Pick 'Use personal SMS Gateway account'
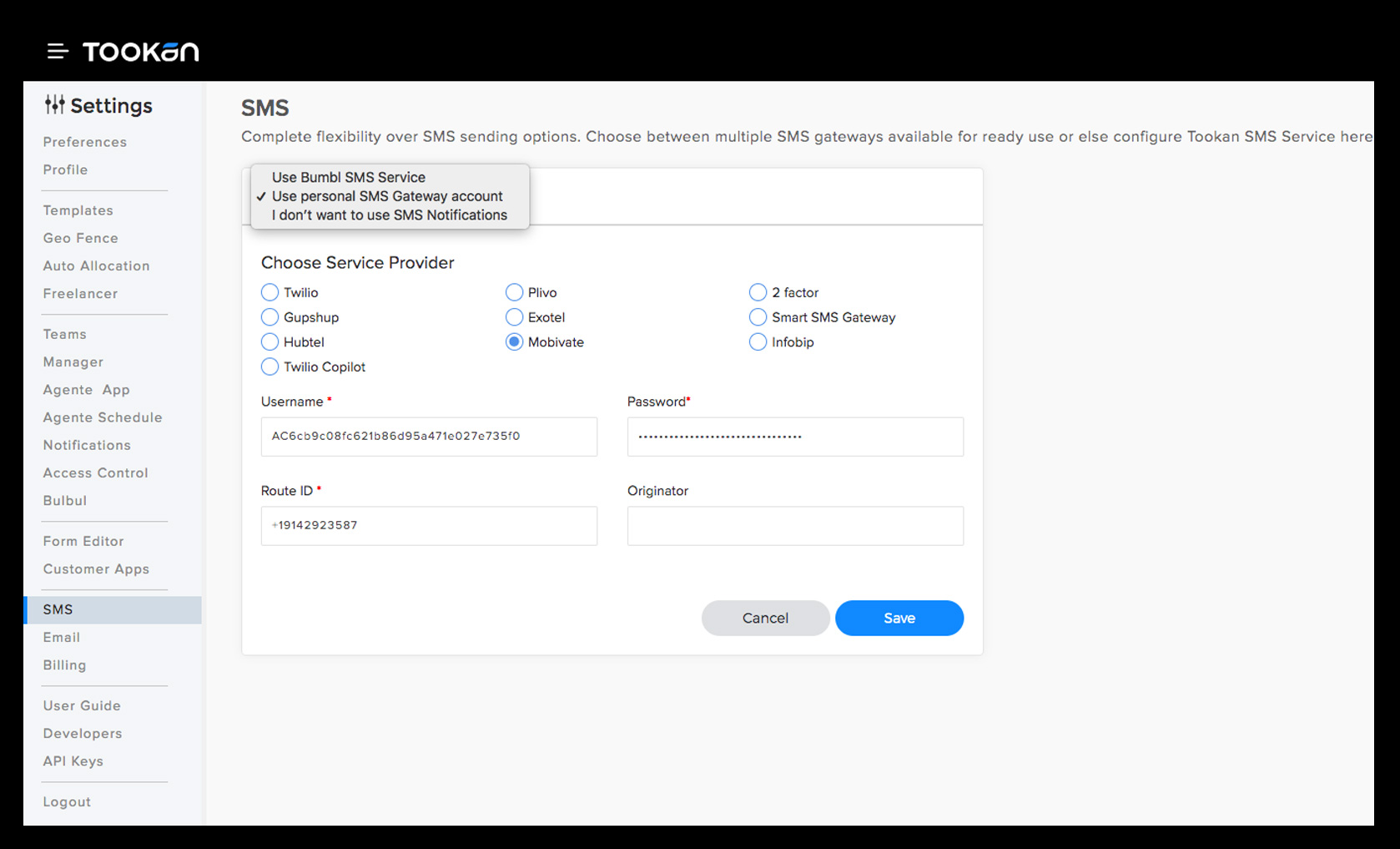 coord(388,196)
